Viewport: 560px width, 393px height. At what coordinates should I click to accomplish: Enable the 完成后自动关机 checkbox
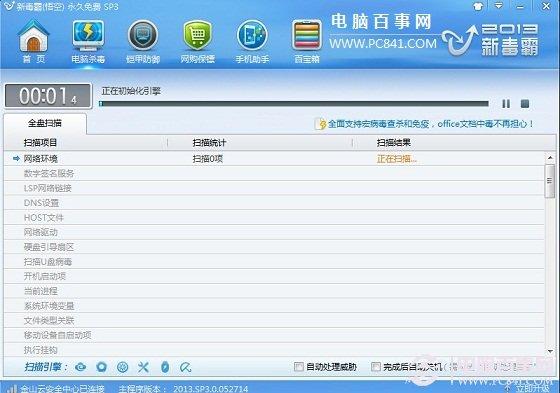(x=376, y=367)
